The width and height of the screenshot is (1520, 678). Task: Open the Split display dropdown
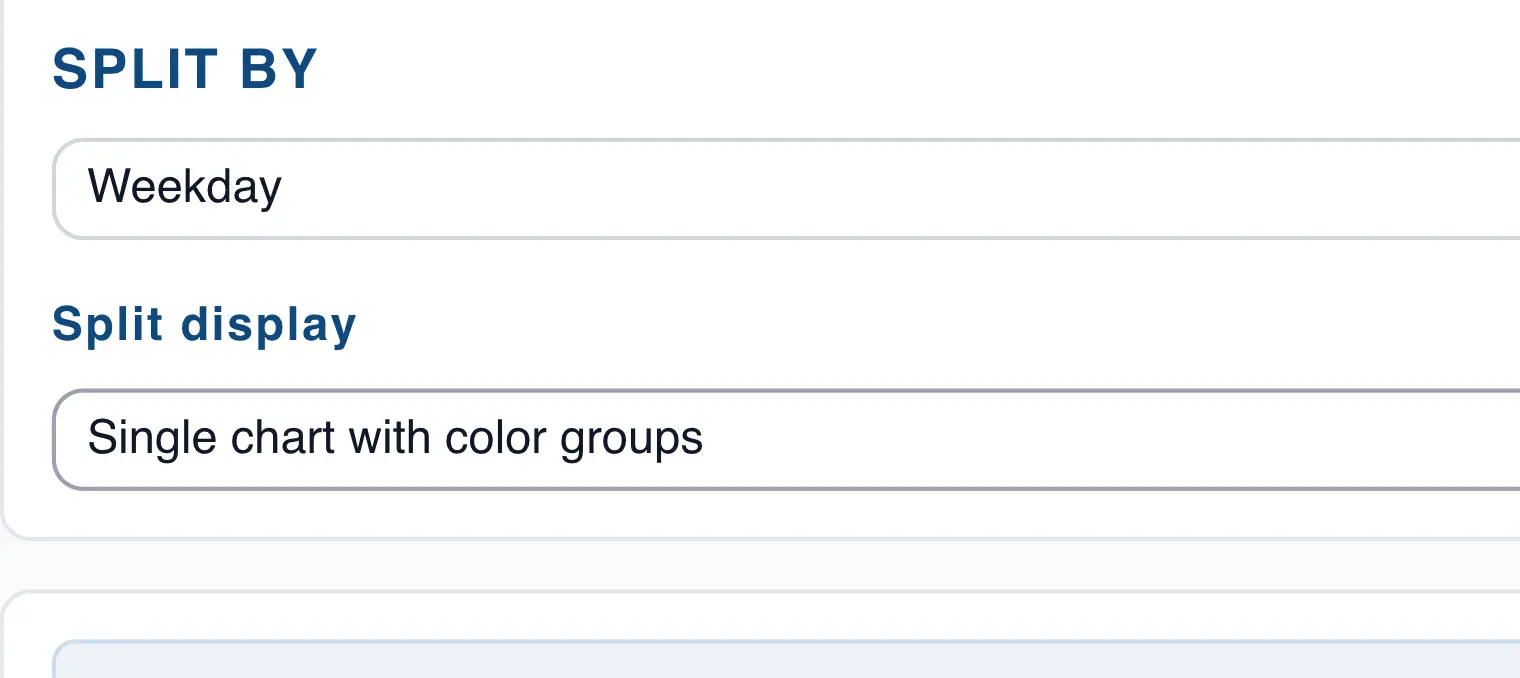coord(786,439)
